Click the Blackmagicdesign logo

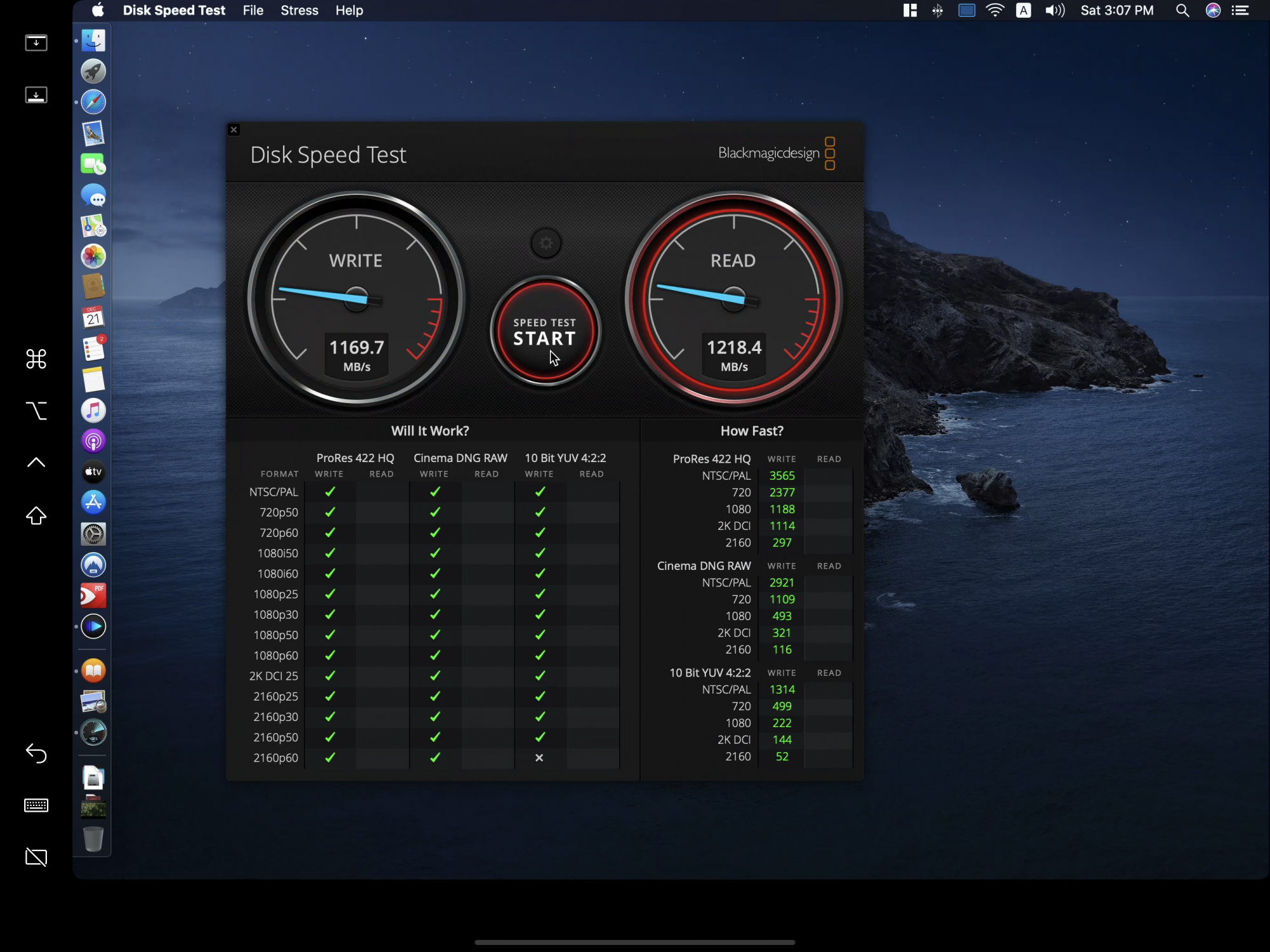click(777, 153)
